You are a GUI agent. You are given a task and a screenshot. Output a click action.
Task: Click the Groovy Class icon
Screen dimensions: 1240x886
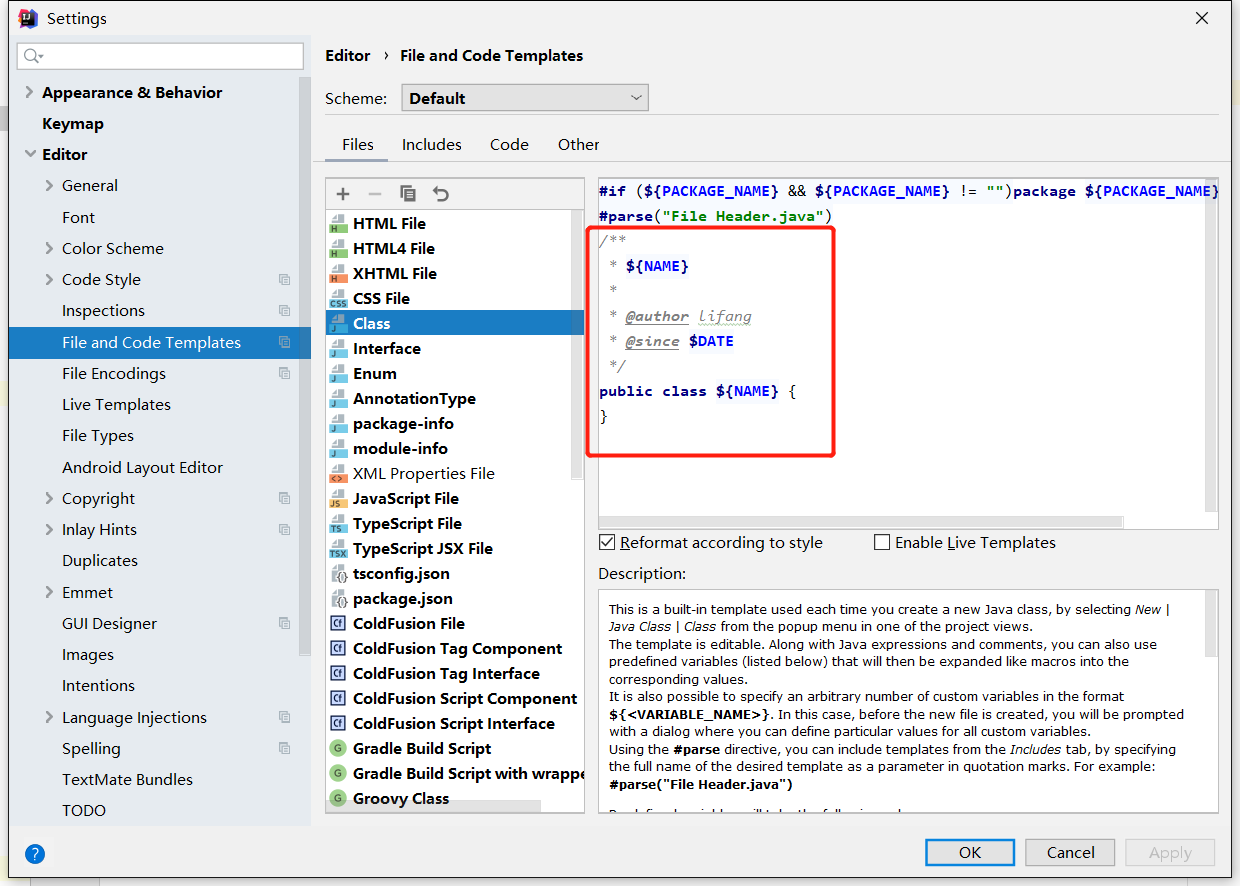pos(338,799)
